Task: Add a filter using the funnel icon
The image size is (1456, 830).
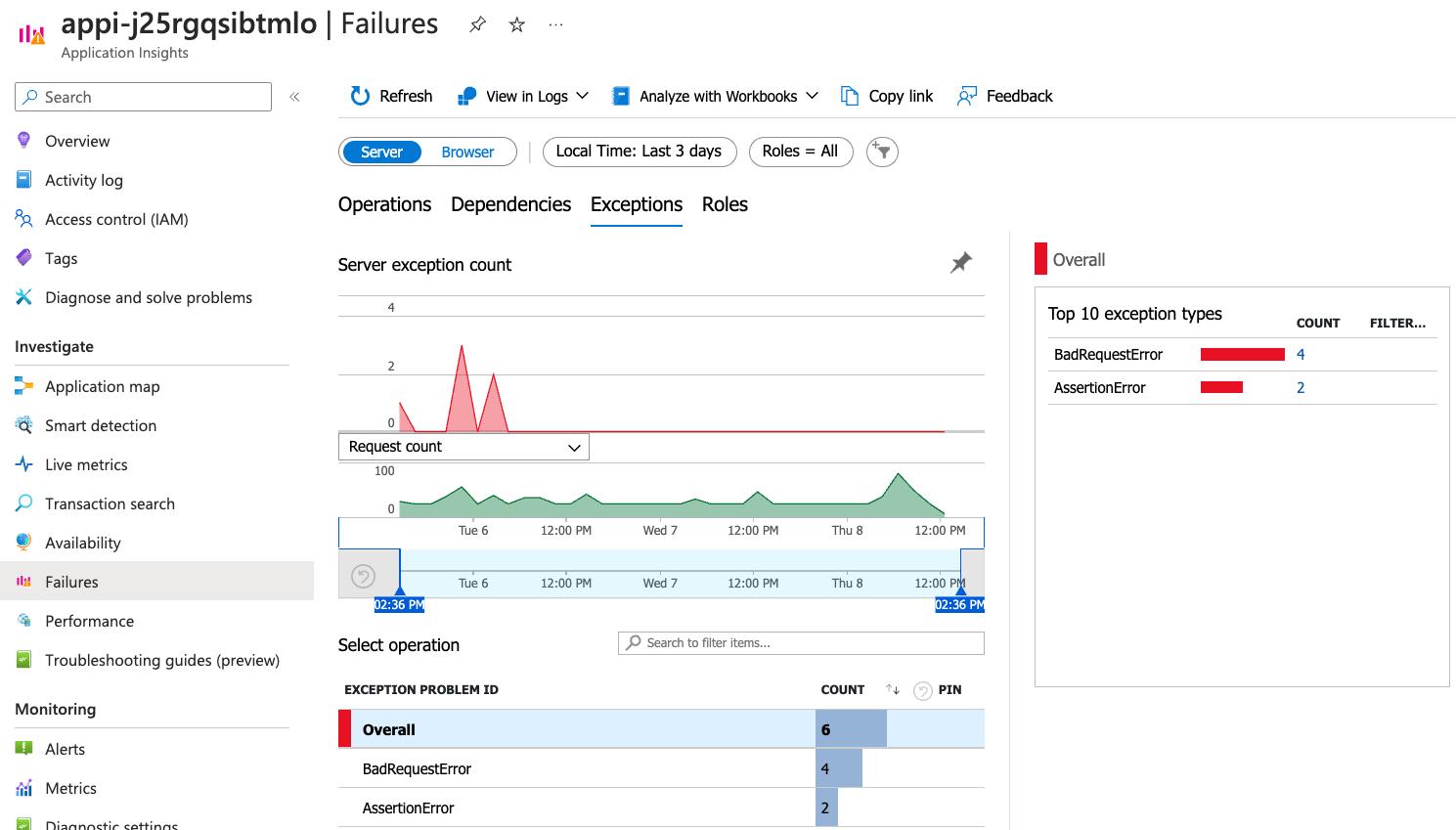Action: [882, 152]
